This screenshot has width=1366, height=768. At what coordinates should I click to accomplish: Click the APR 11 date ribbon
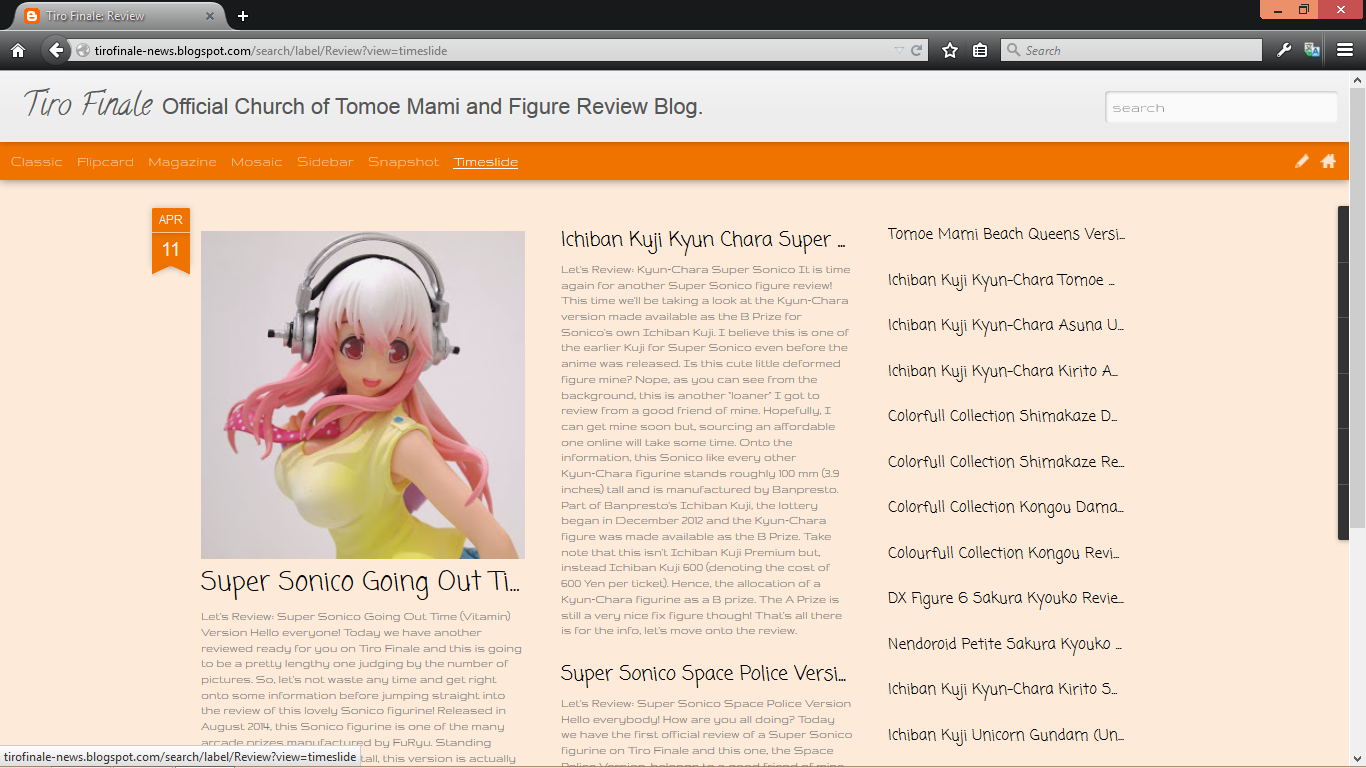pos(171,239)
